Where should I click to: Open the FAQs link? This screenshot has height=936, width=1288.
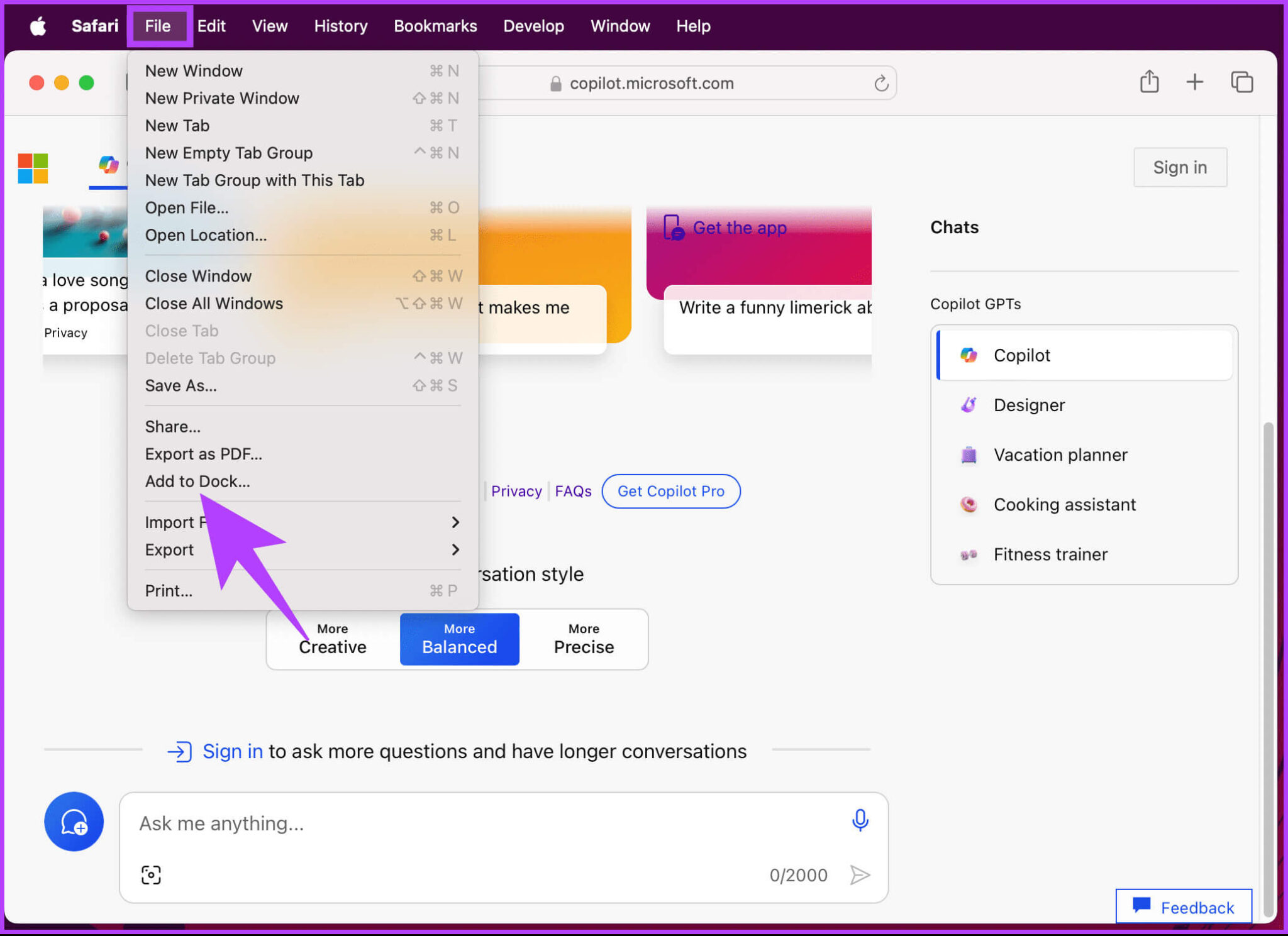point(573,491)
